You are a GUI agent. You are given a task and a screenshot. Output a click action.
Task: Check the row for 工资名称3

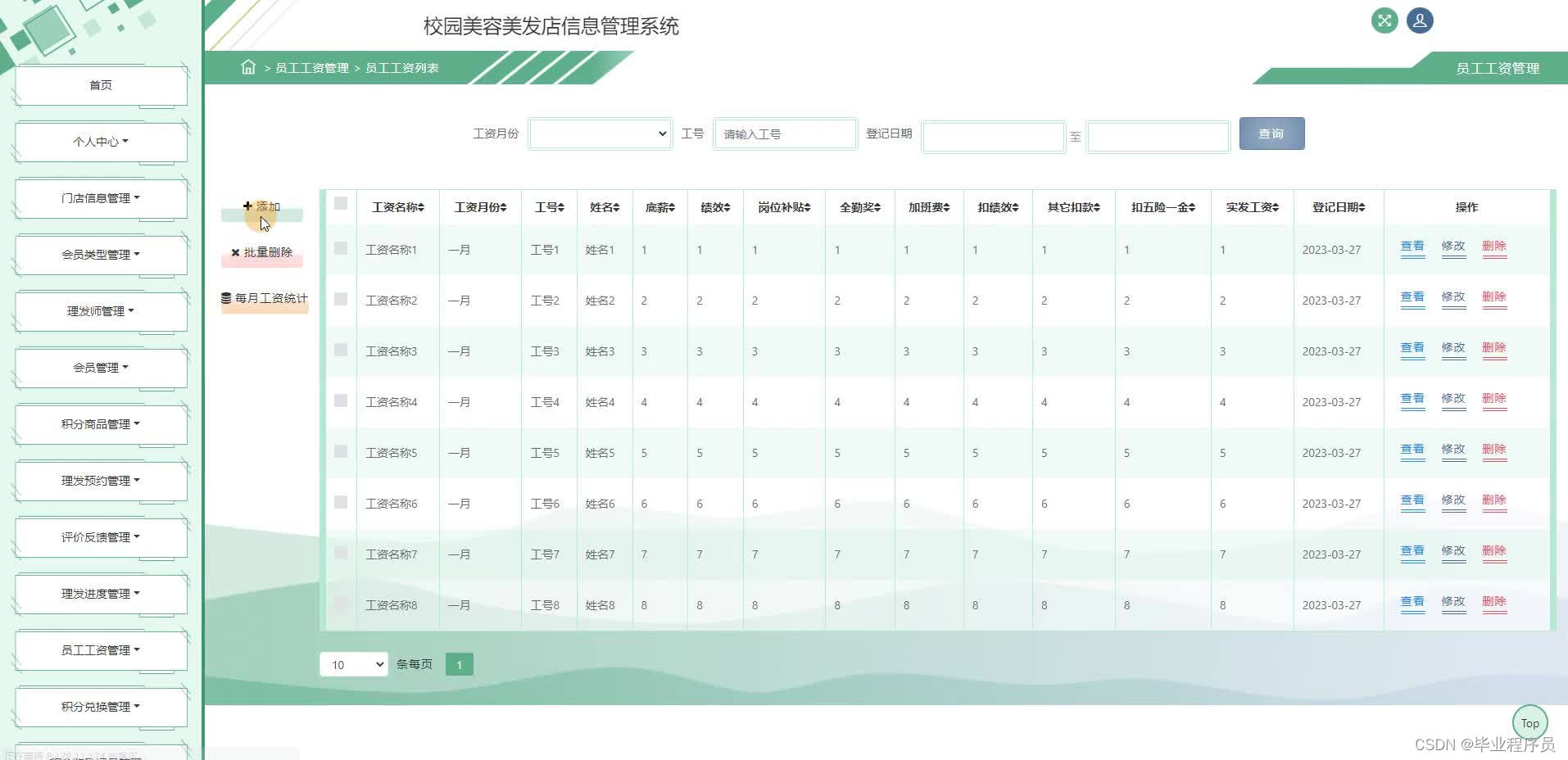point(341,350)
